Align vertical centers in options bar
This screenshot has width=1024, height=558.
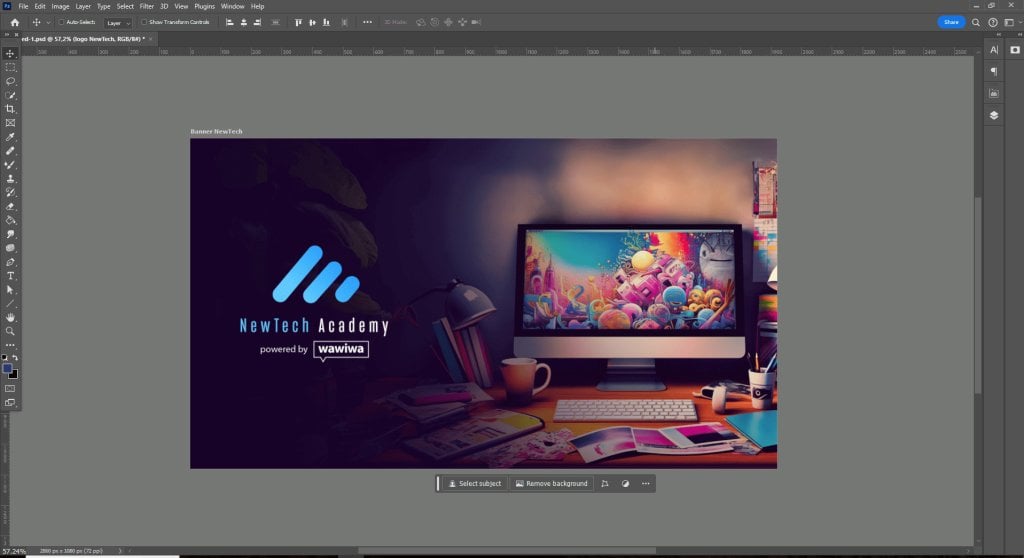(x=312, y=22)
